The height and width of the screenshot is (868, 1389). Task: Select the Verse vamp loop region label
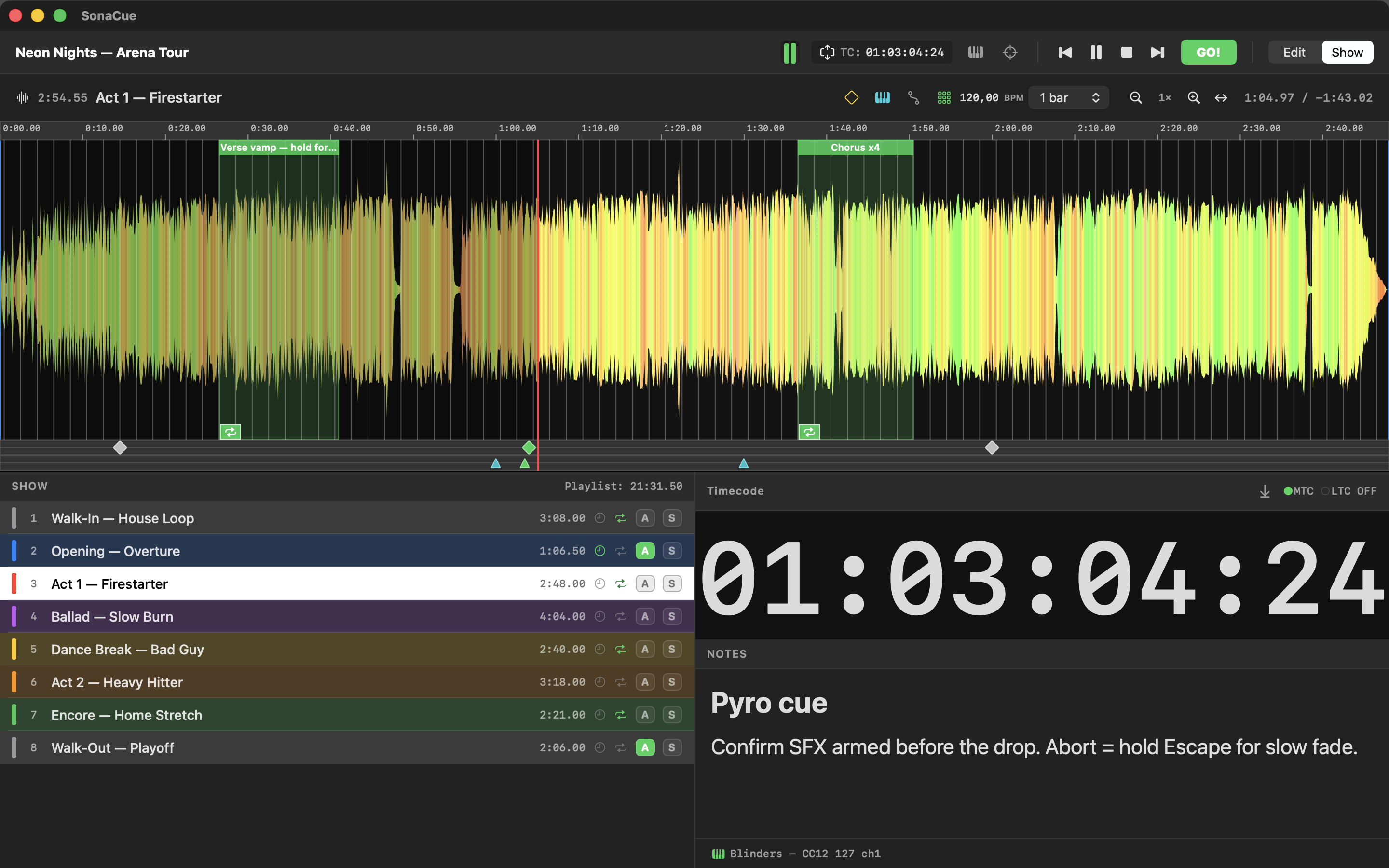pyautogui.click(x=278, y=148)
